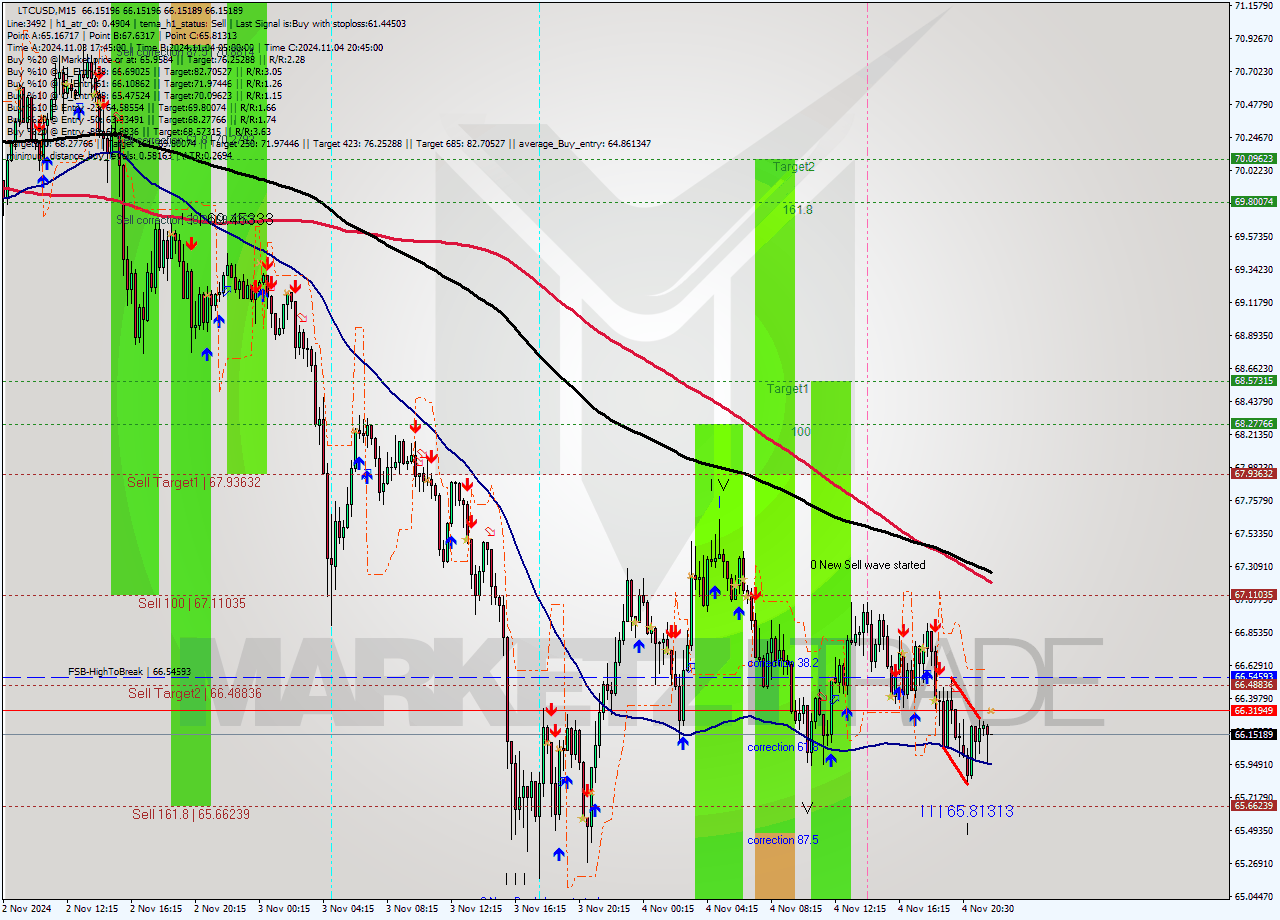Click the 'Target1' label on green zone
This screenshot has width=1280, height=920.
pyautogui.click(x=788, y=388)
